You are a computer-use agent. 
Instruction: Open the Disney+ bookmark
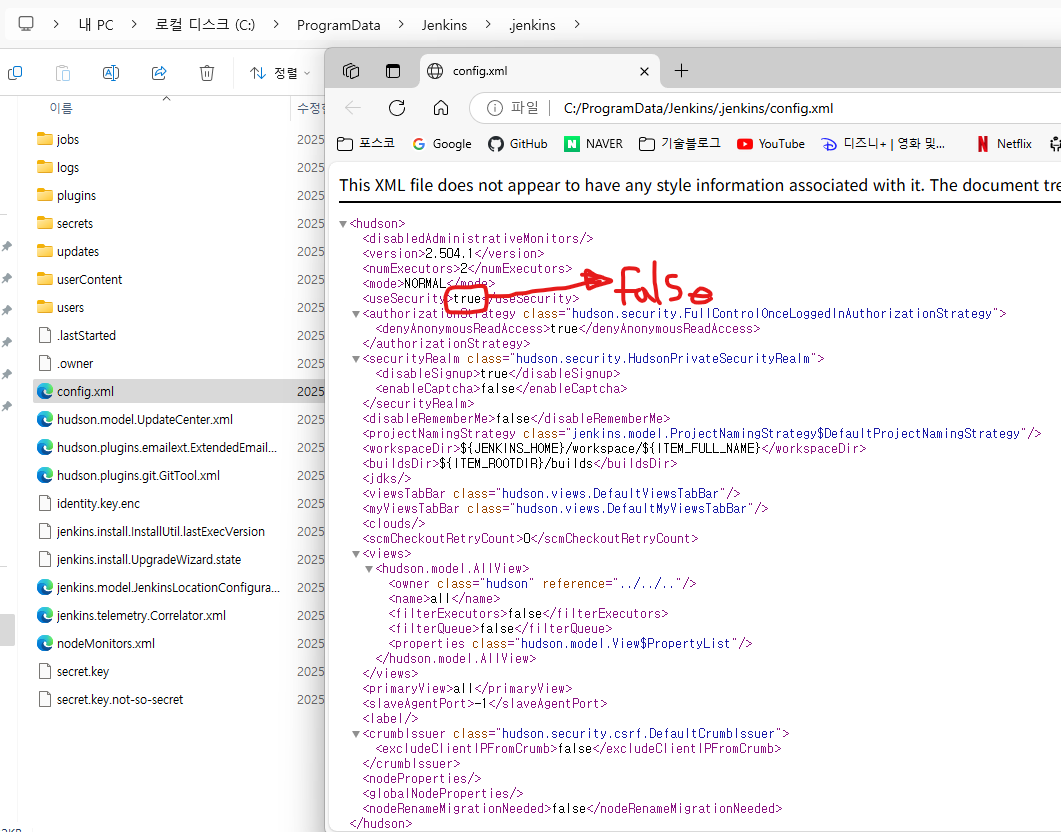883,143
